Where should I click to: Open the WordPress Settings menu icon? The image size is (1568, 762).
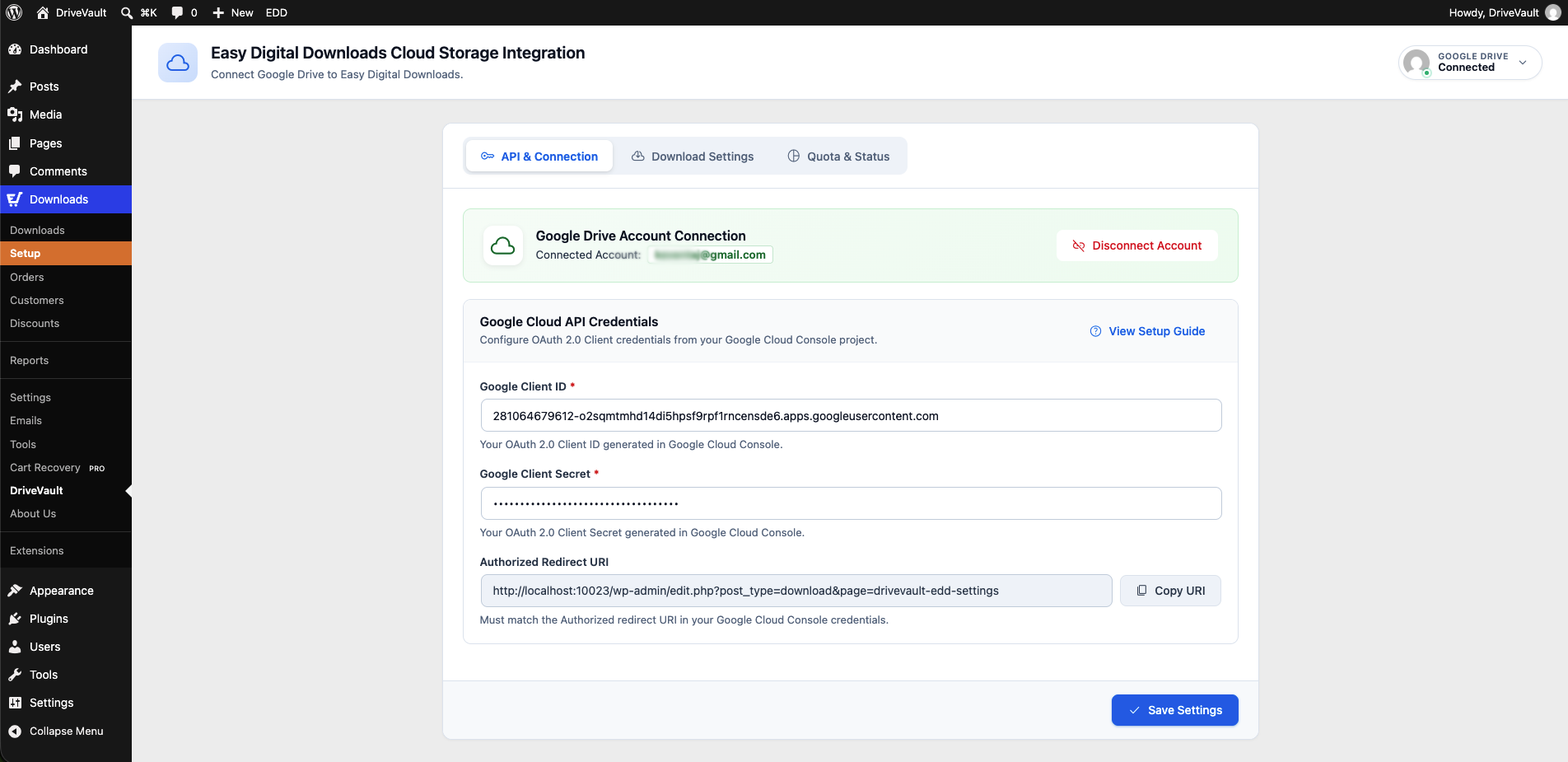click(15, 703)
